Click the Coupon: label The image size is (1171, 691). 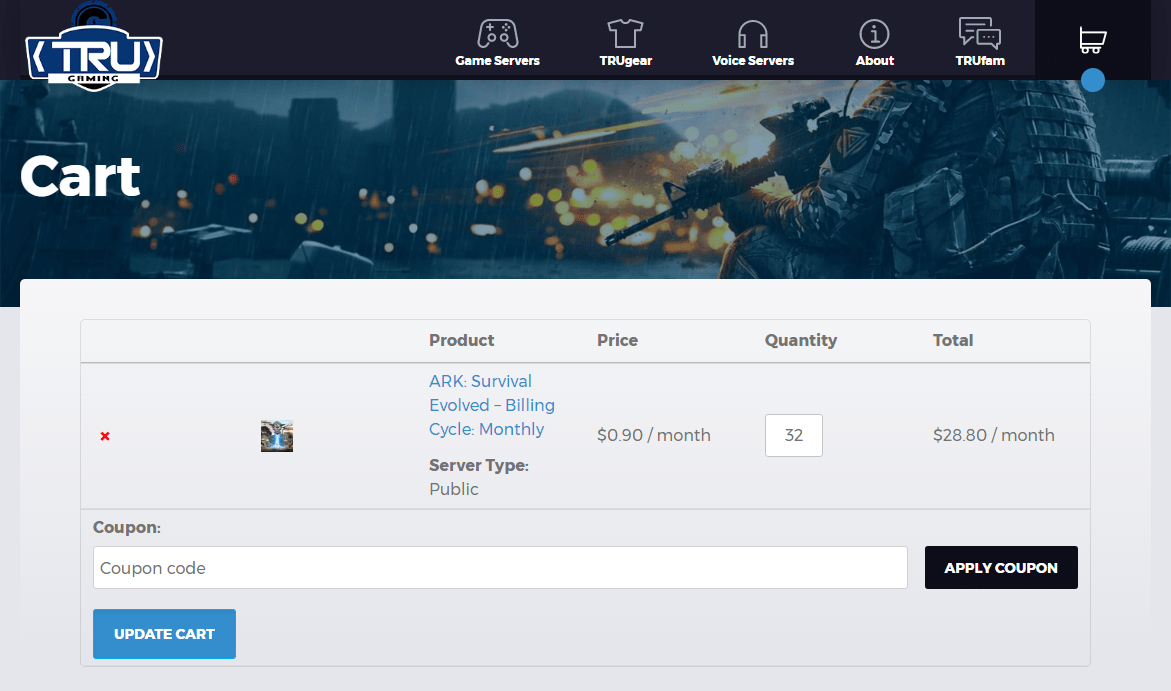[126, 527]
